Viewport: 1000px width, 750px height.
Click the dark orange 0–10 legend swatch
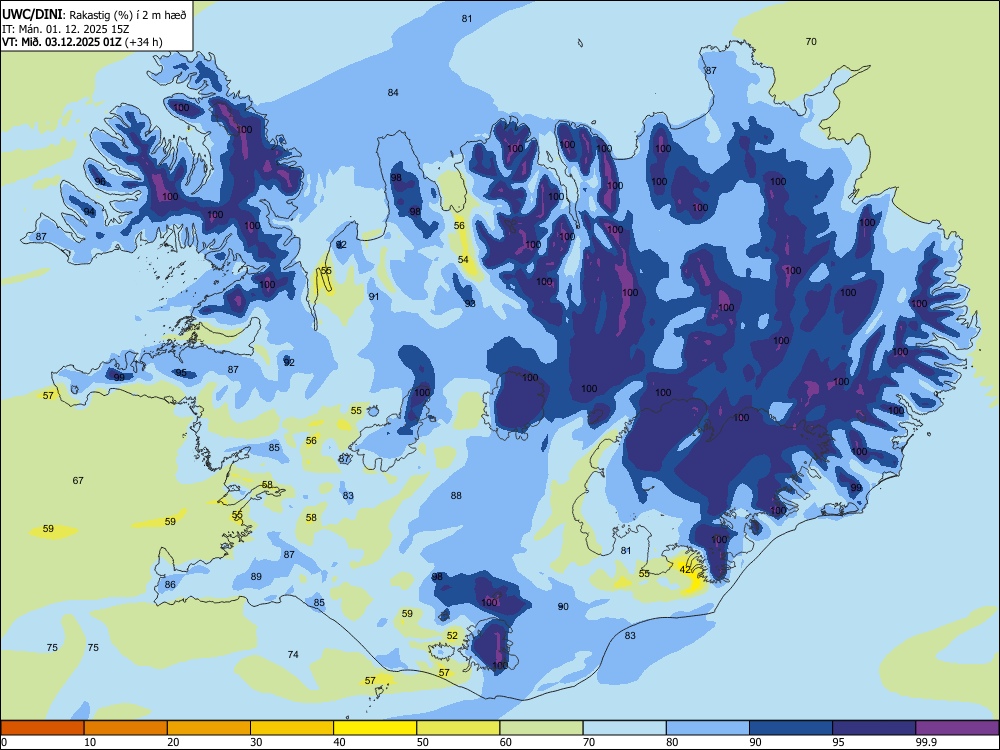tap(43, 728)
